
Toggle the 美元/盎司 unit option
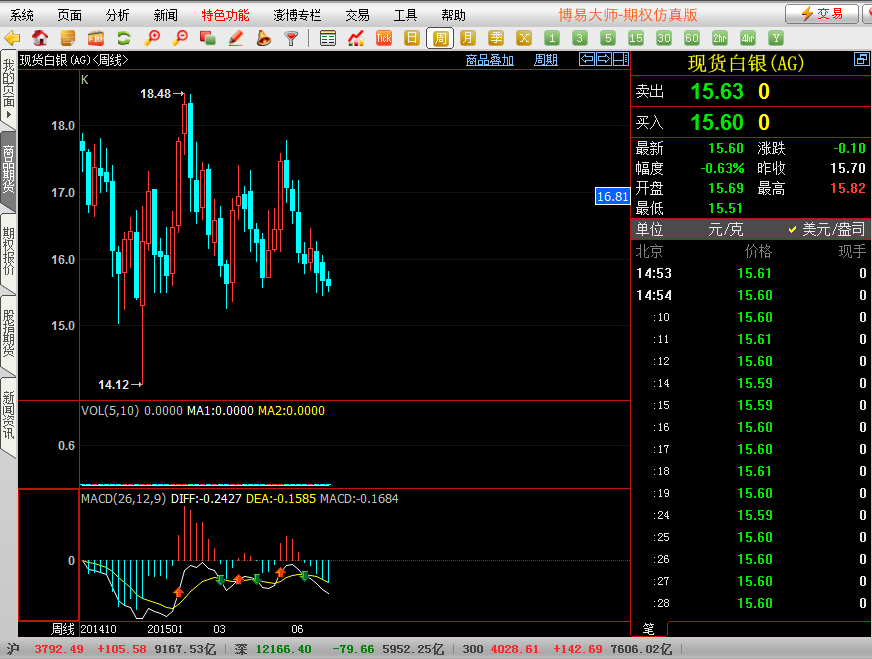tap(826, 229)
